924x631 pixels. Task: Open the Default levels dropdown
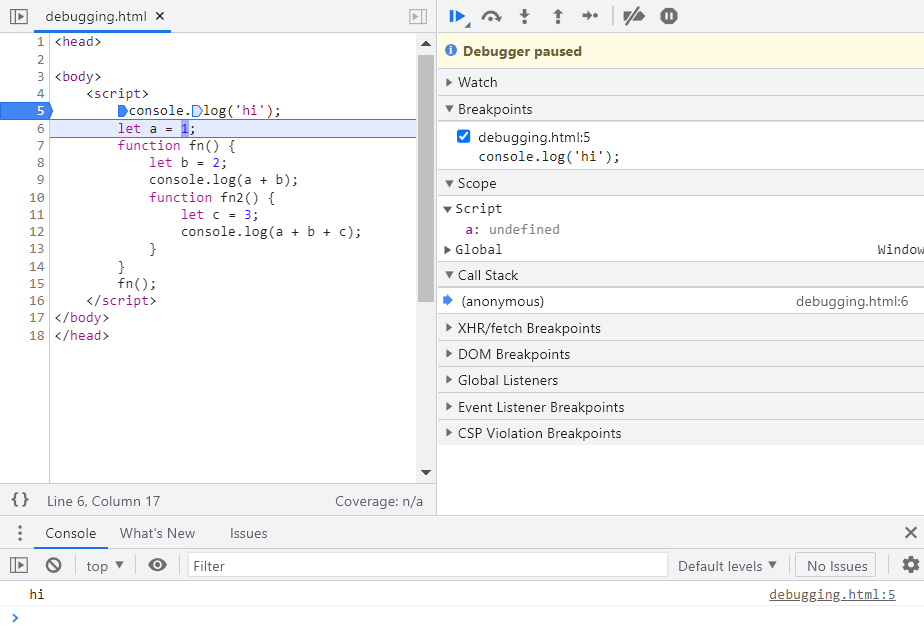(727, 566)
